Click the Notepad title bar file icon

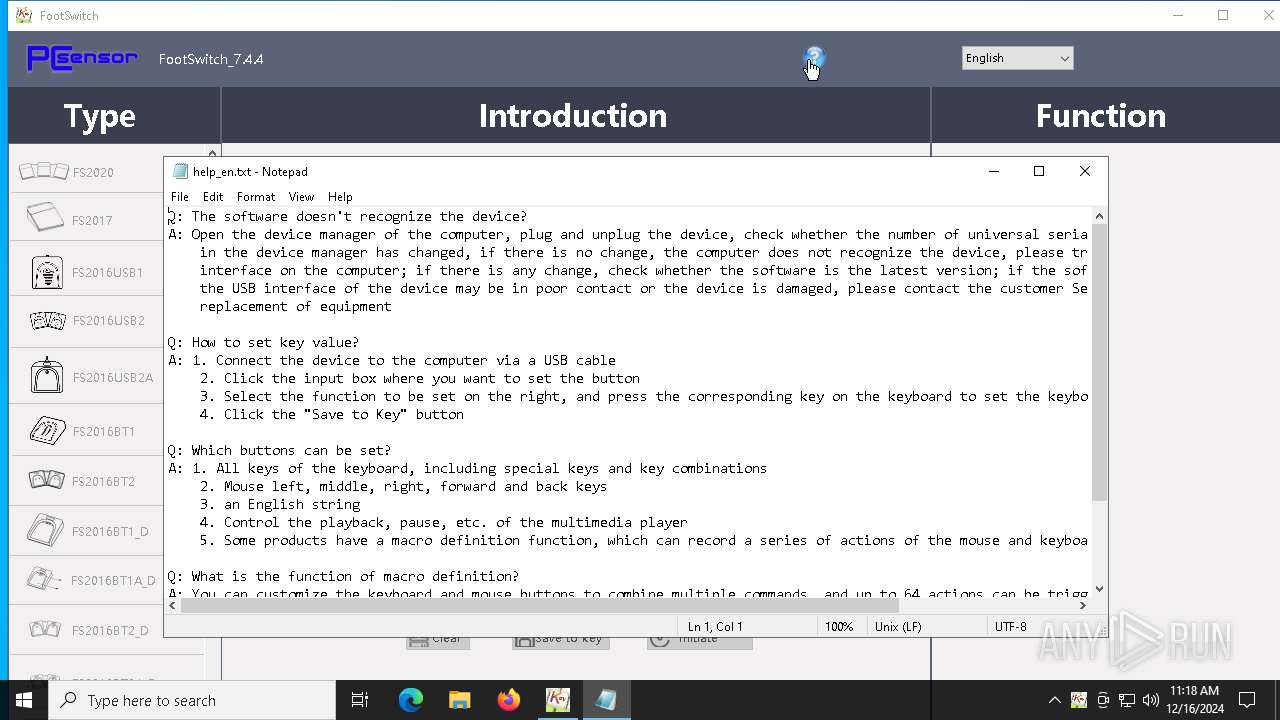pyautogui.click(x=180, y=171)
